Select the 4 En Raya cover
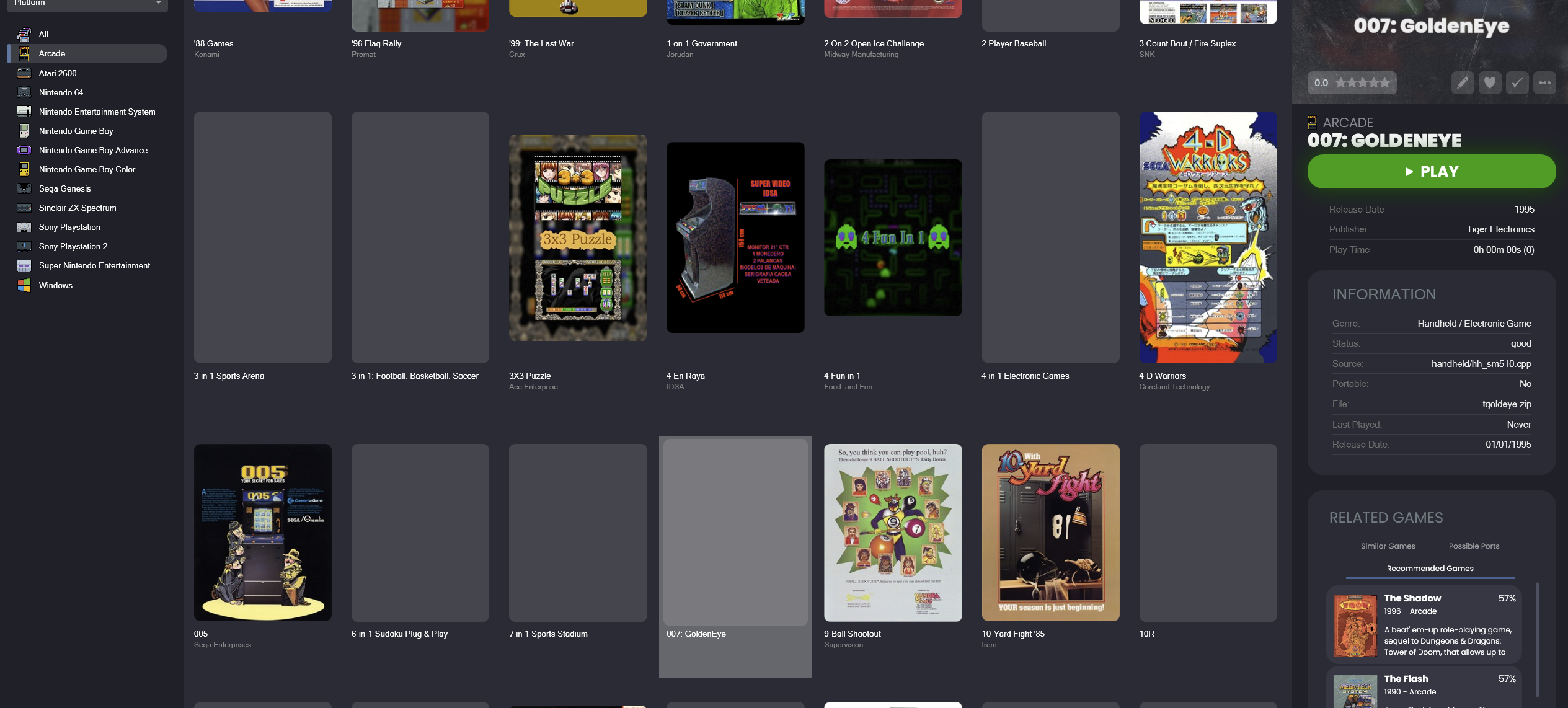Viewport: 1568px width, 708px height. (735, 237)
